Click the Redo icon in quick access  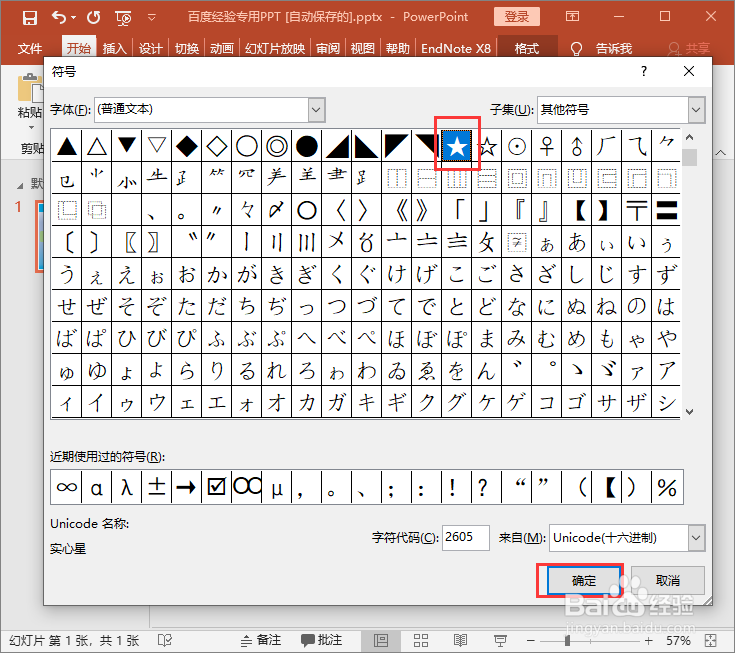(x=94, y=18)
